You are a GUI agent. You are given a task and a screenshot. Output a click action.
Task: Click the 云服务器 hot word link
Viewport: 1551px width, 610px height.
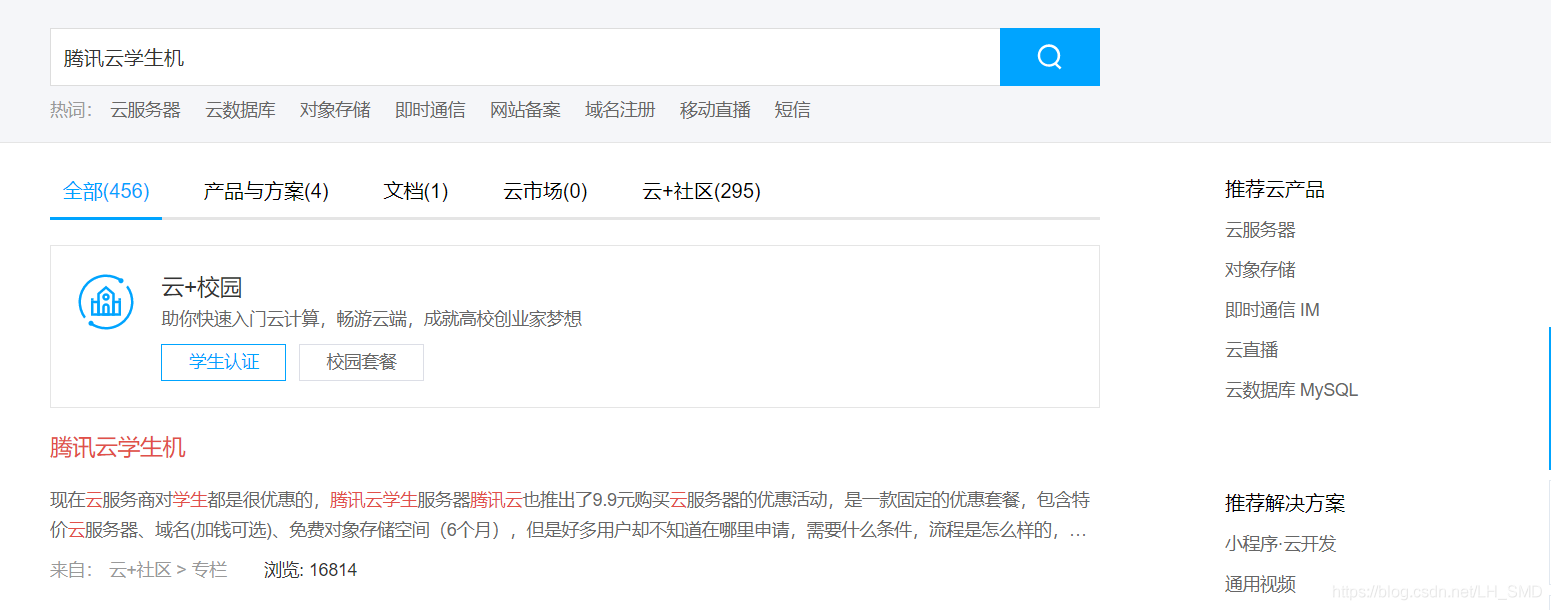146,109
